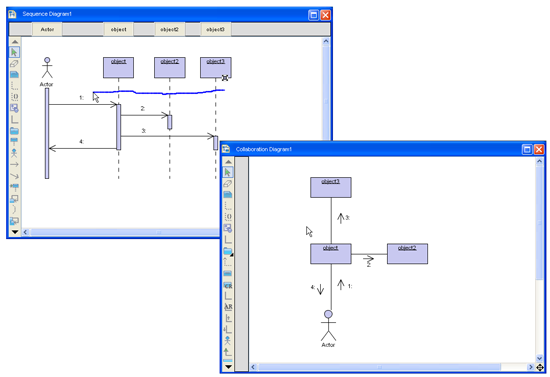This screenshot has width=550, height=377.
Task: Select the Actor header tab in Sequence Diagram
Action: [47, 29]
